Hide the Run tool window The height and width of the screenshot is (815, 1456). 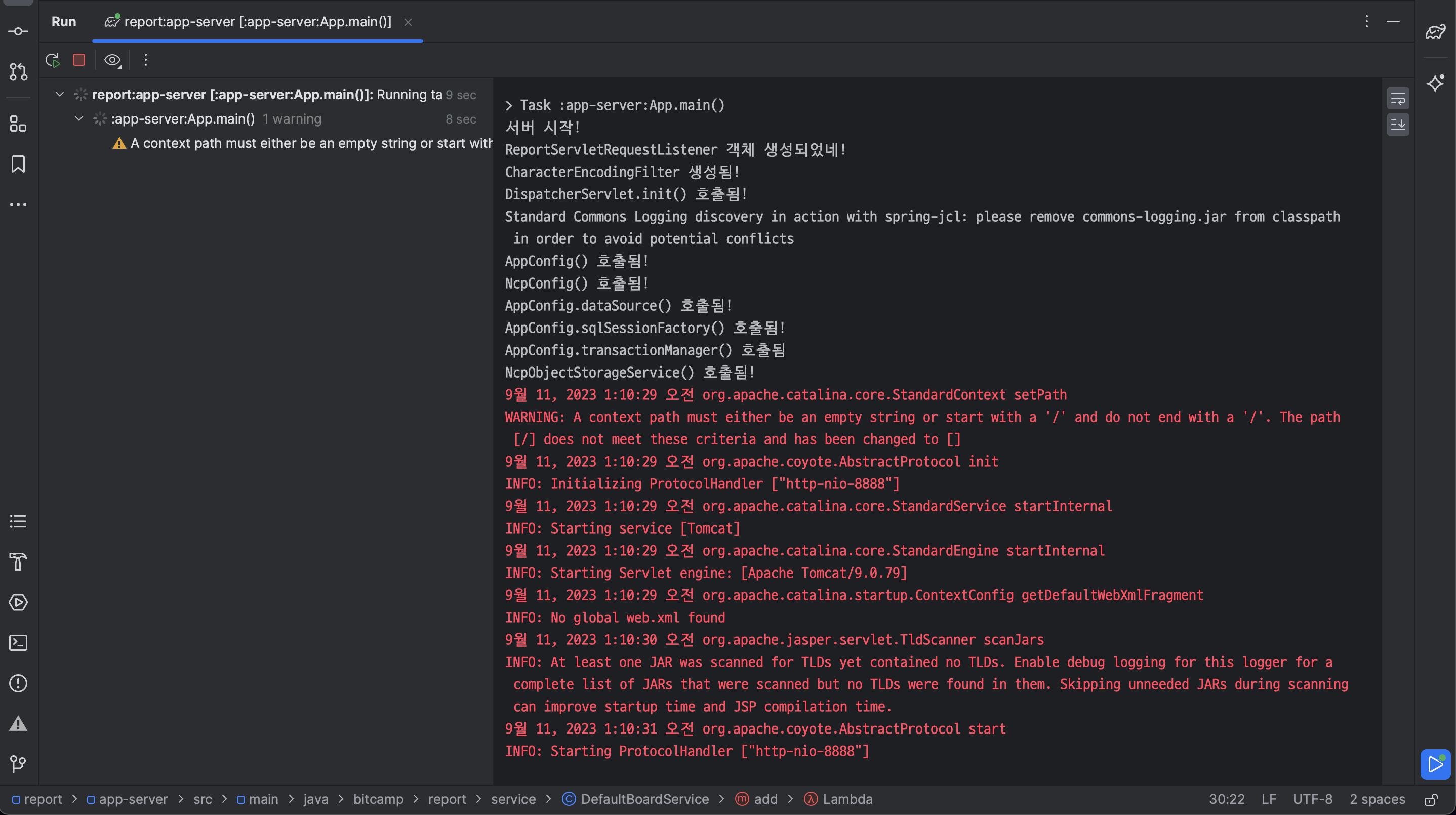pos(1393,21)
